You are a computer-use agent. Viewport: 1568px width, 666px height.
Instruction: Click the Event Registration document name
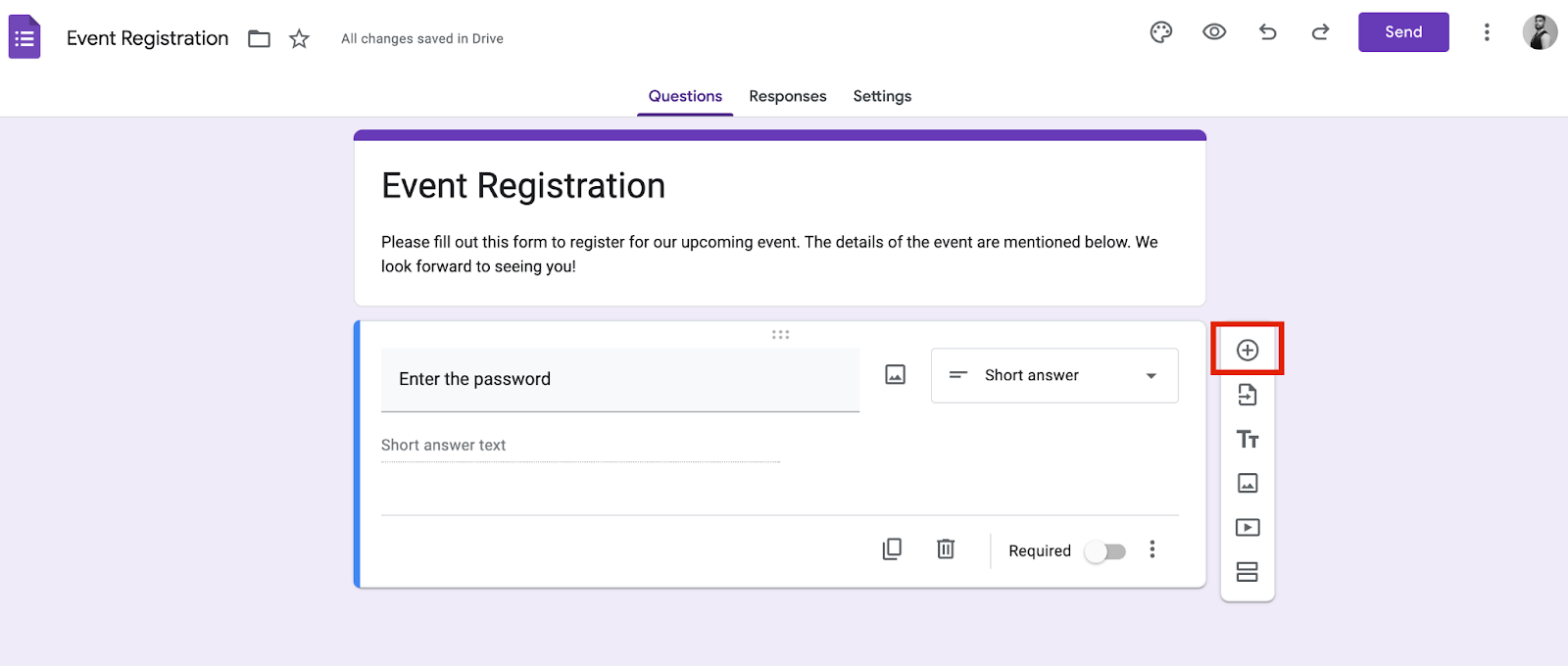click(147, 38)
